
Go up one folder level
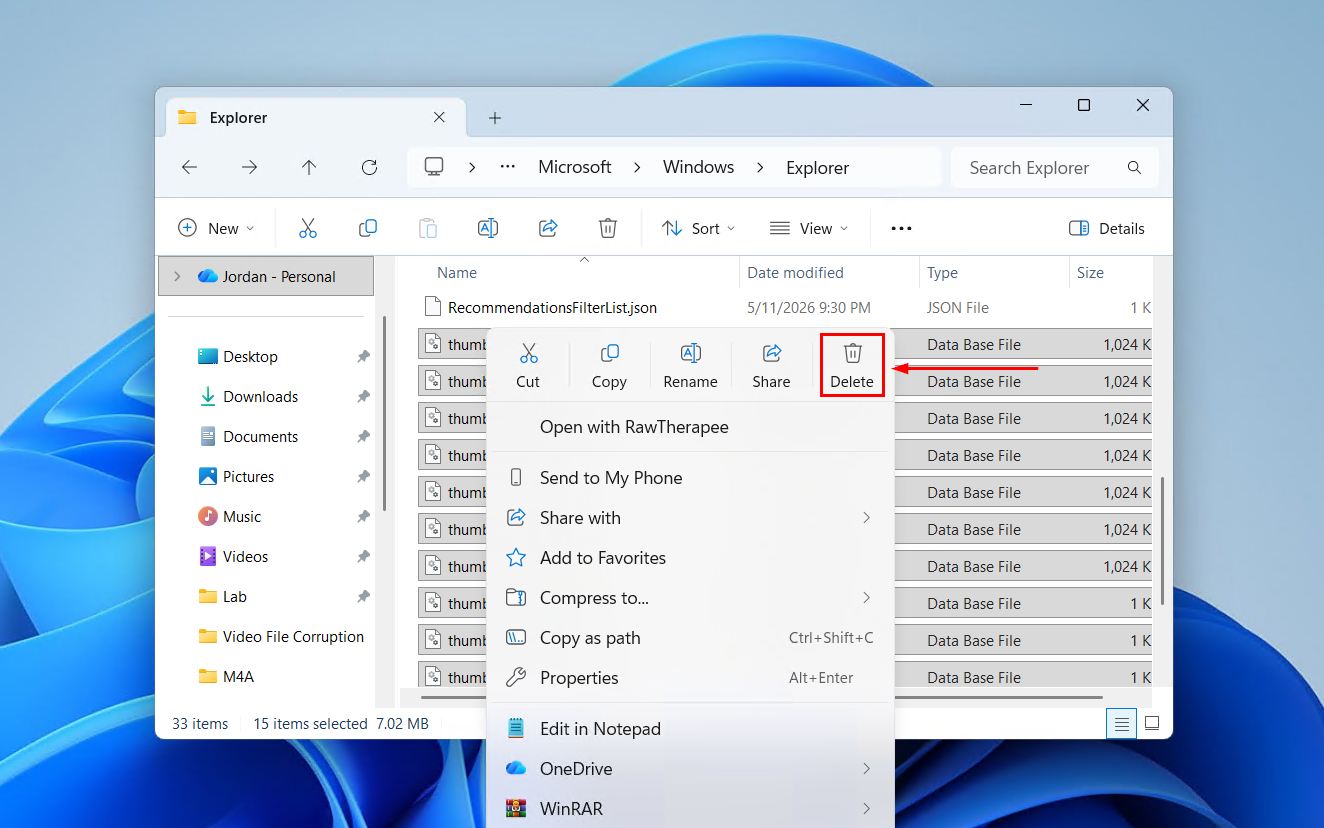pos(309,168)
